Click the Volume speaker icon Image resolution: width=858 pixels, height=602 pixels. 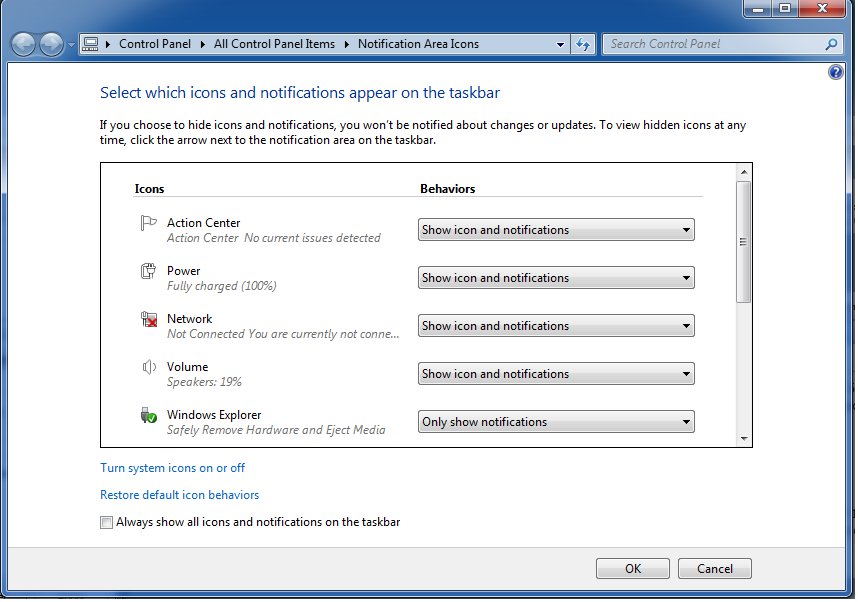tap(149, 367)
